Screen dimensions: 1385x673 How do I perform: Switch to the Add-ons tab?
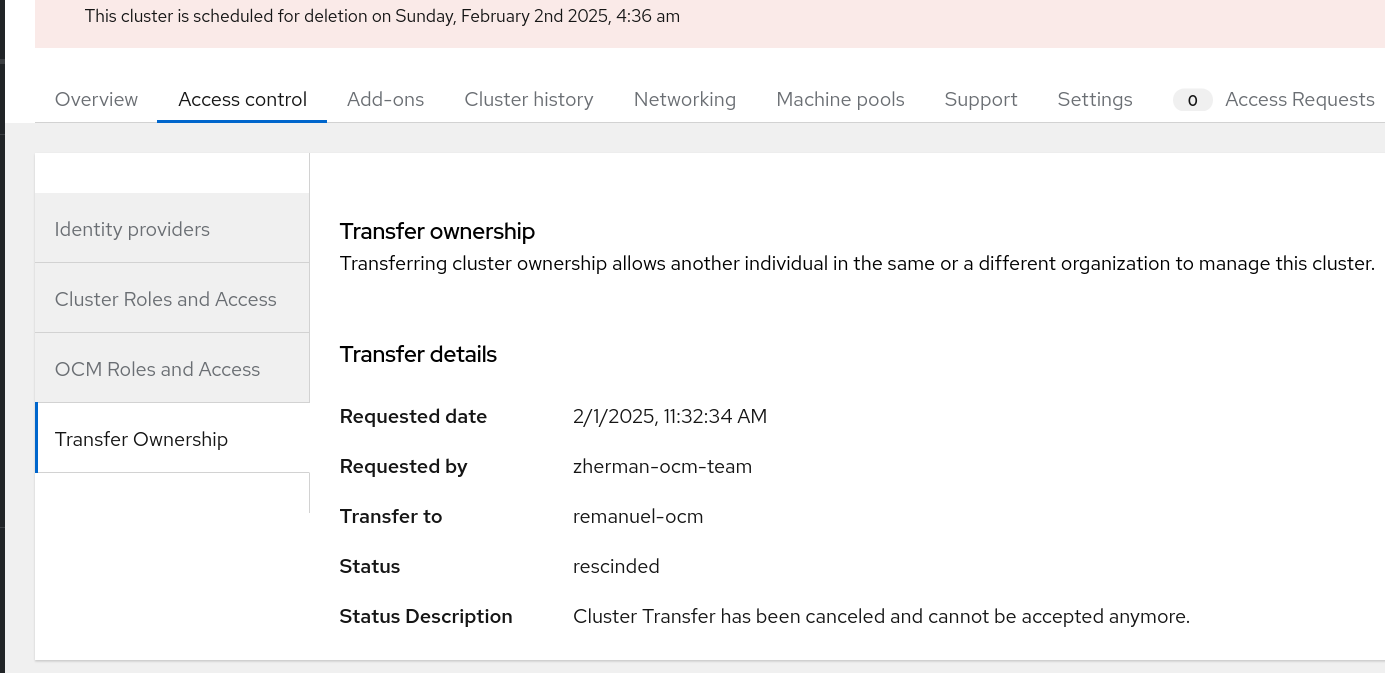pos(385,100)
